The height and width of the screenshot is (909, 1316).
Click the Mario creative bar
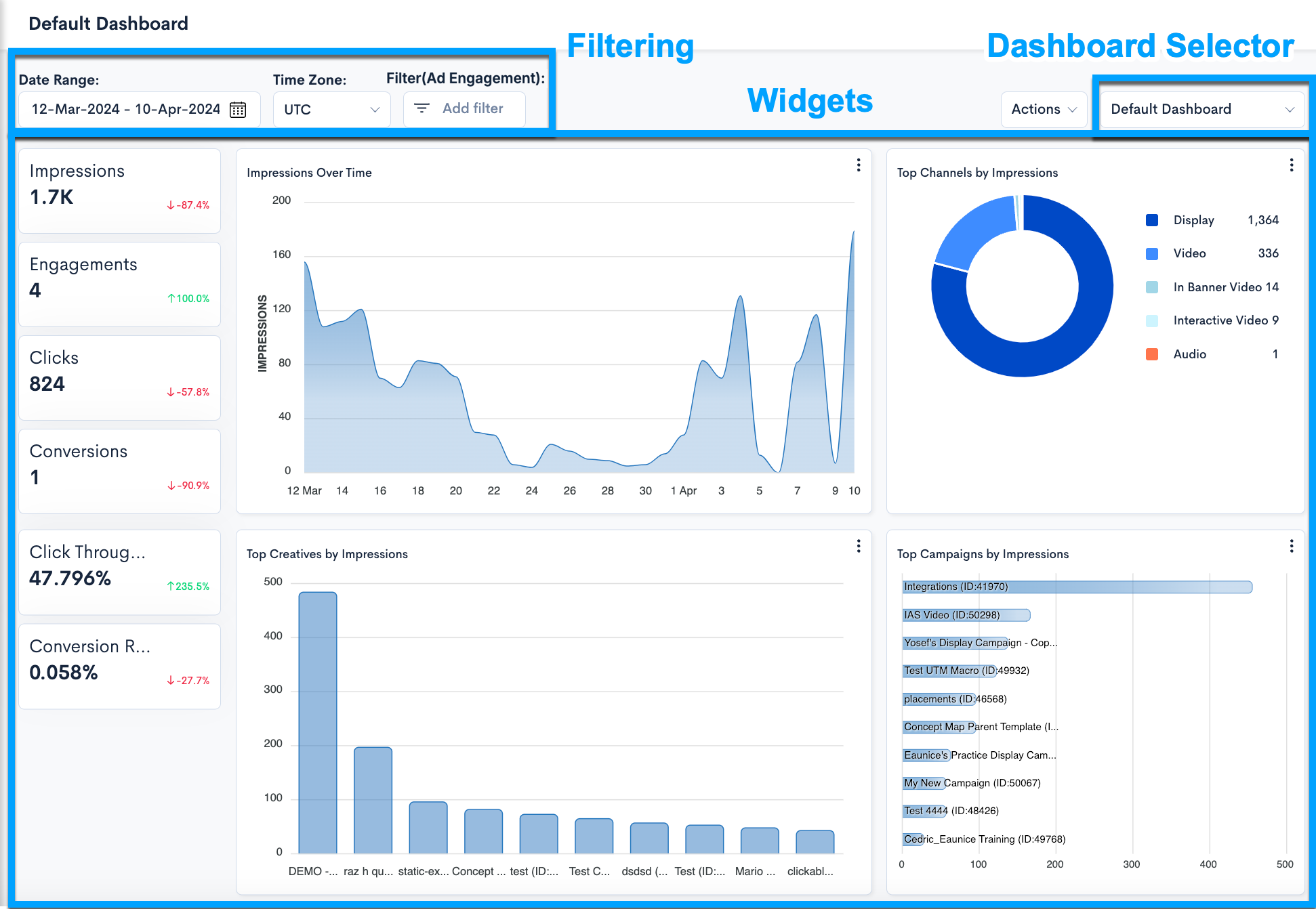pyautogui.click(x=760, y=841)
